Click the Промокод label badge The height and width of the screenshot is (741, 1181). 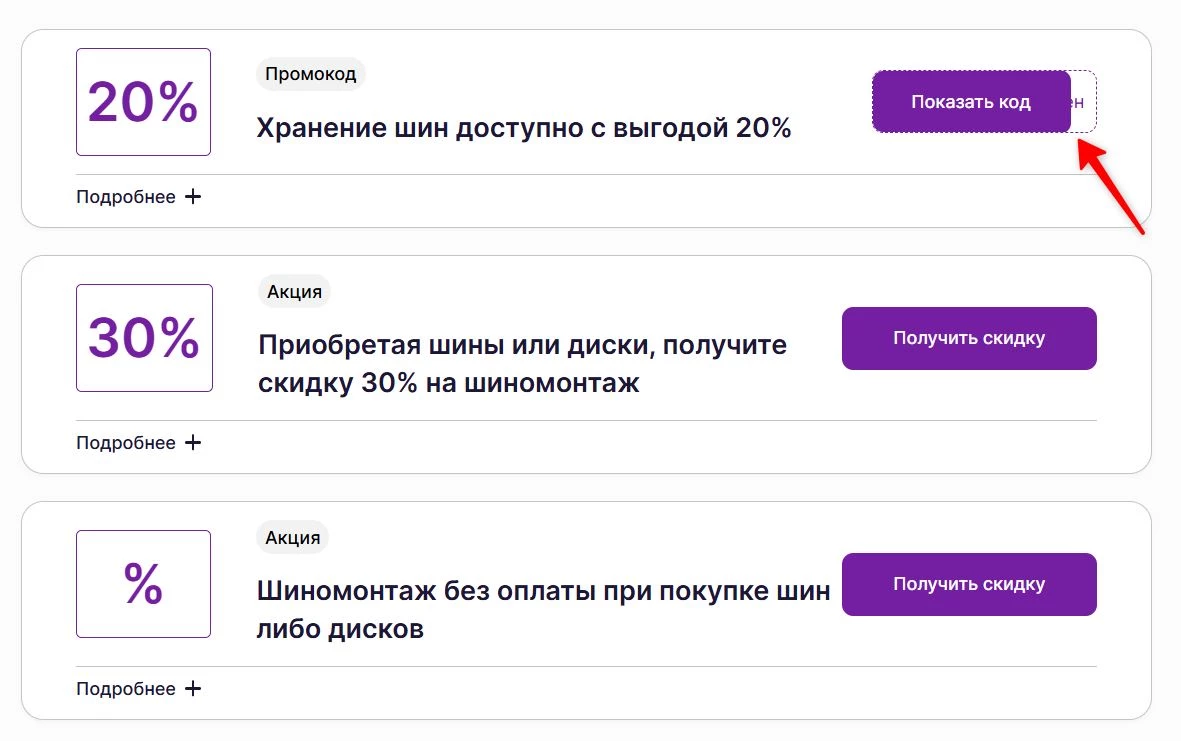[x=311, y=73]
